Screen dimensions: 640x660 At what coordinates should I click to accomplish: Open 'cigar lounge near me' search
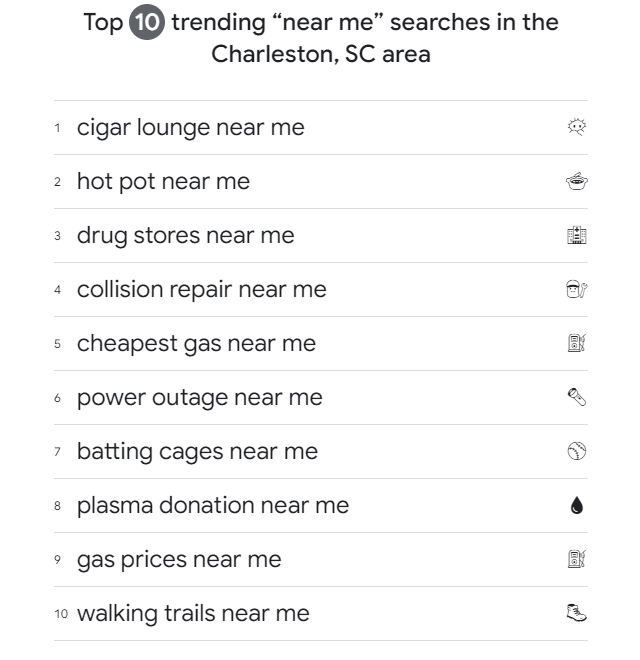(x=190, y=127)
